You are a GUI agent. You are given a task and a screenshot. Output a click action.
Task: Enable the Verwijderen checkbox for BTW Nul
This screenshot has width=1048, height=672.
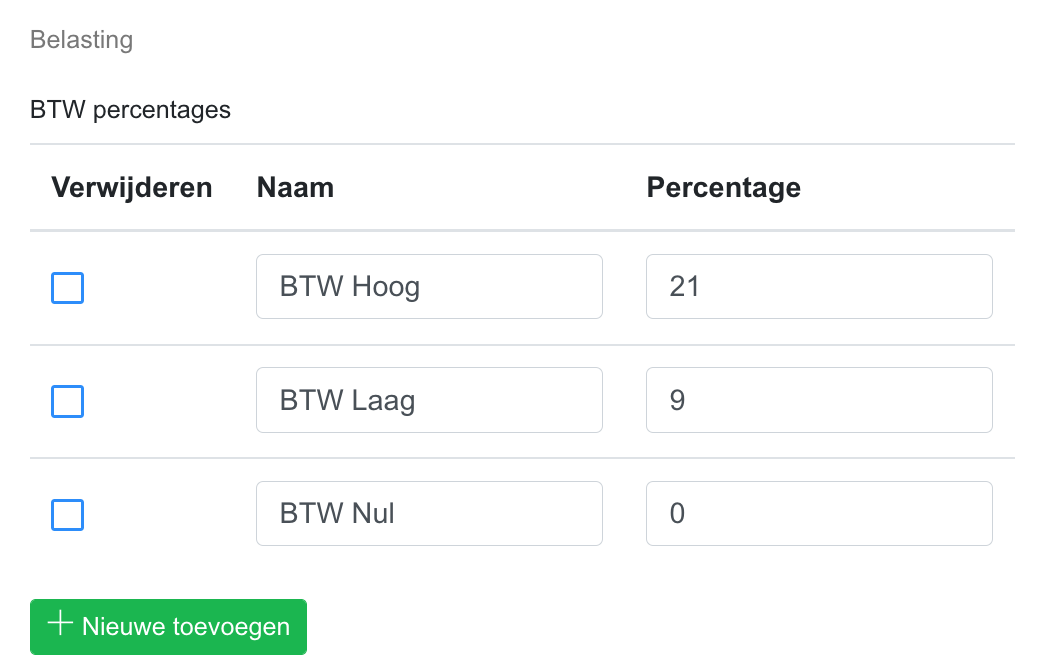(67, 515)
